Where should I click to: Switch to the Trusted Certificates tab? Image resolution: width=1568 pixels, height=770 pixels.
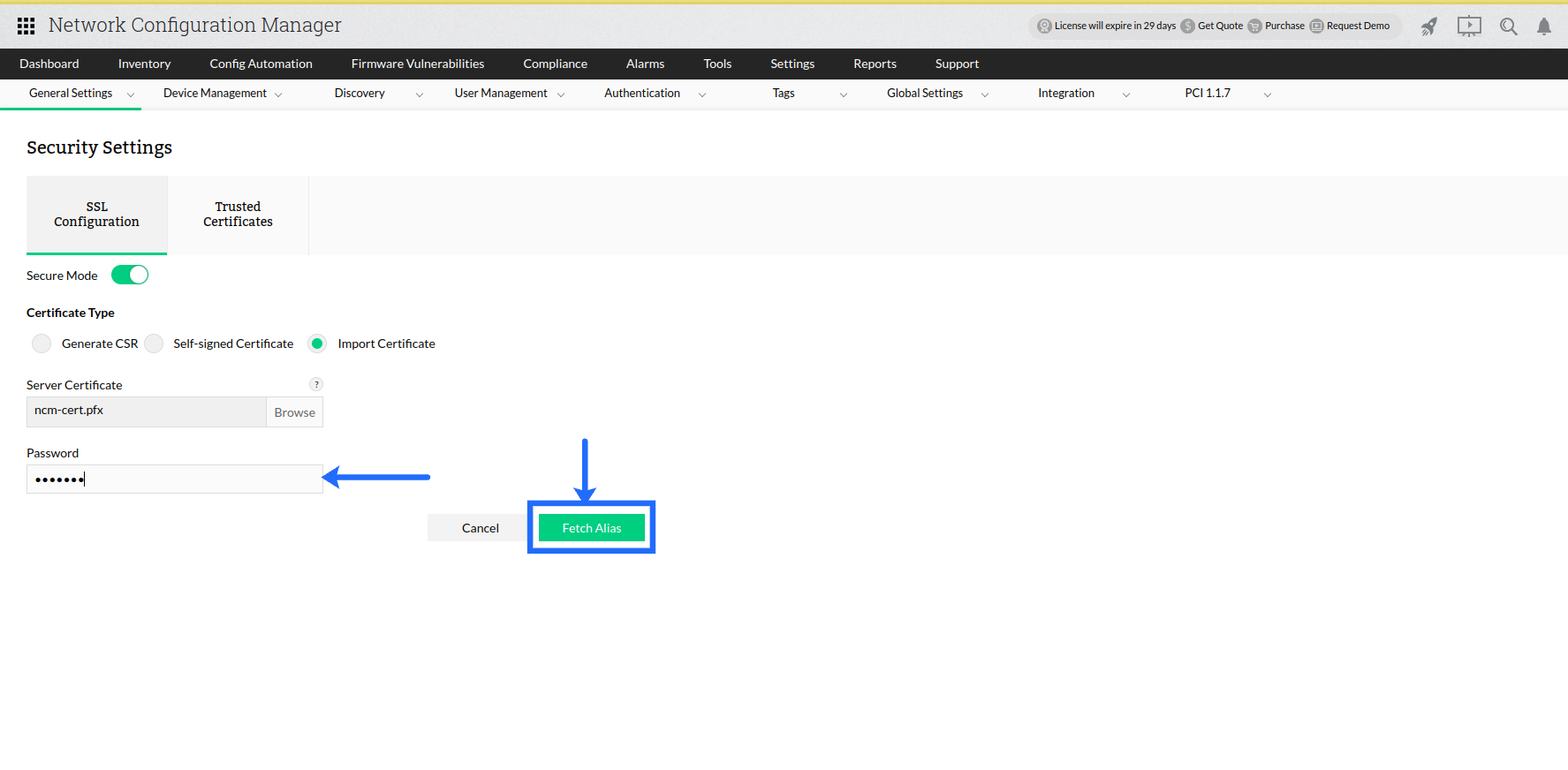[238, 215]
